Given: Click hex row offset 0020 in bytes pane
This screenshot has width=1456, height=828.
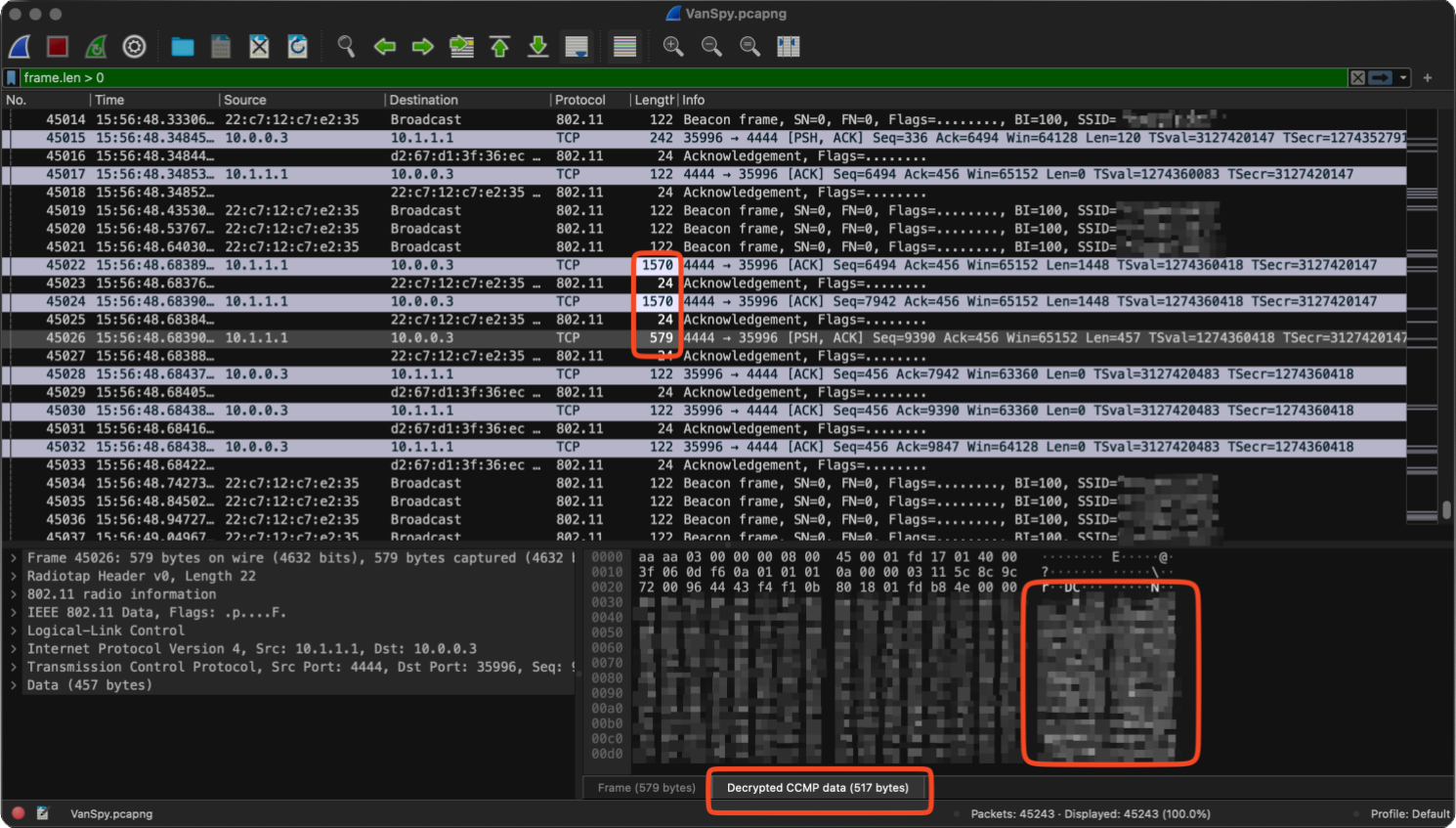Looking at the screenshot, I should pyautogui.click(x=606, y=588).
